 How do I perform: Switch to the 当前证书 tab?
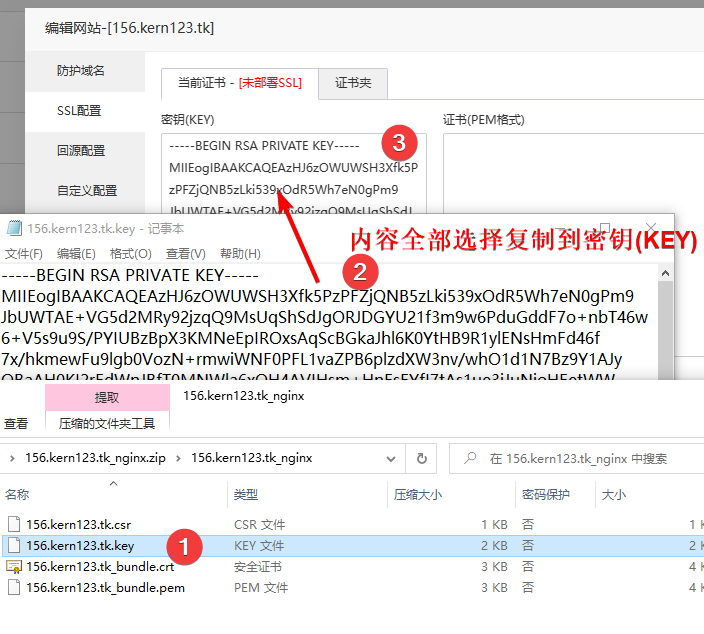(x=240, y=83)
